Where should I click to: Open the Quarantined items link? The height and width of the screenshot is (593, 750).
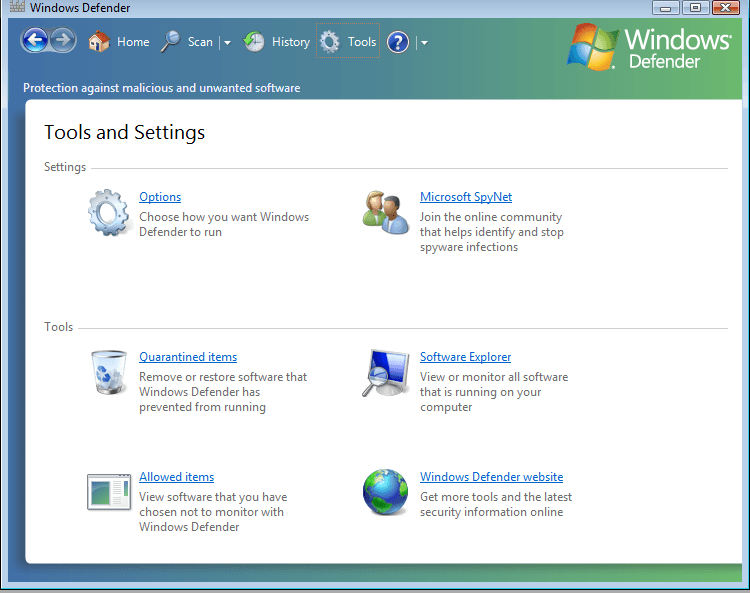[x=188, y=357]
